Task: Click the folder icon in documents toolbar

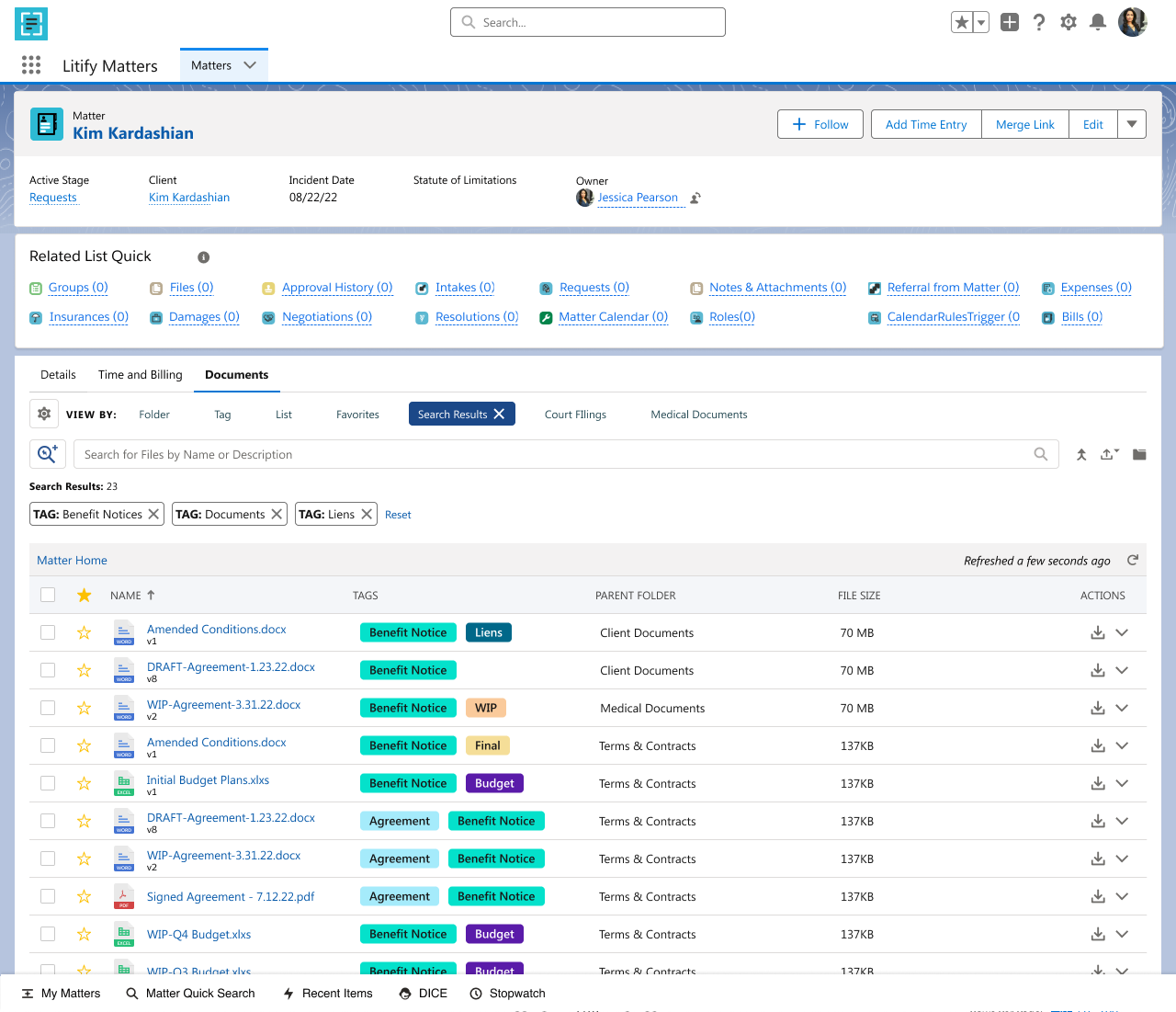Action: pos(1139,454)
